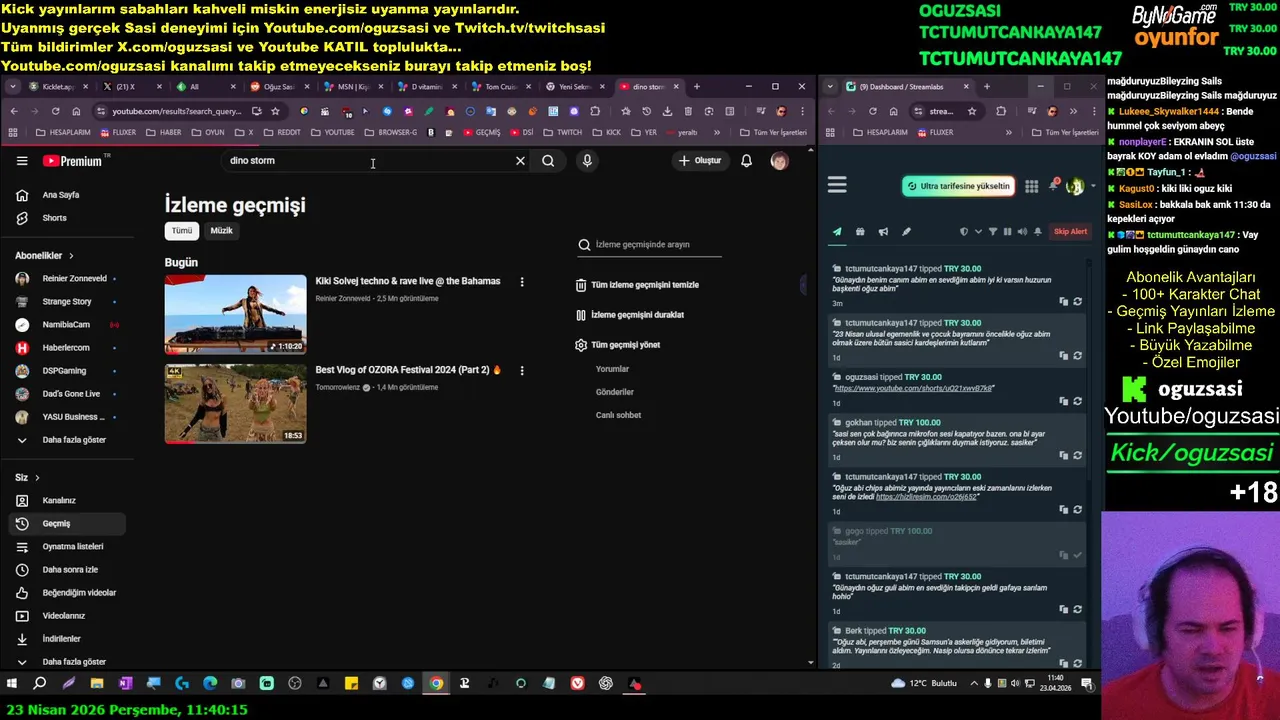Select the paper-plane recent events tab
1280x720 pixels.
(x=837, y=232)
